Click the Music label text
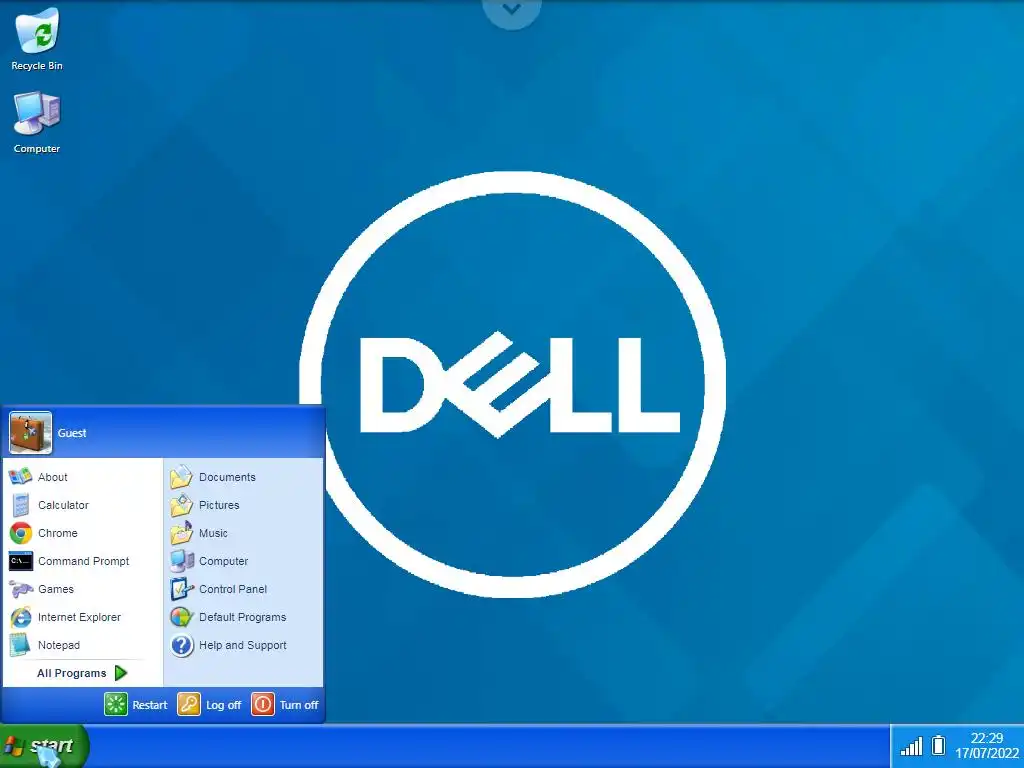The height and width of the screenshot is (768, 1024). (x=213, y=534)
